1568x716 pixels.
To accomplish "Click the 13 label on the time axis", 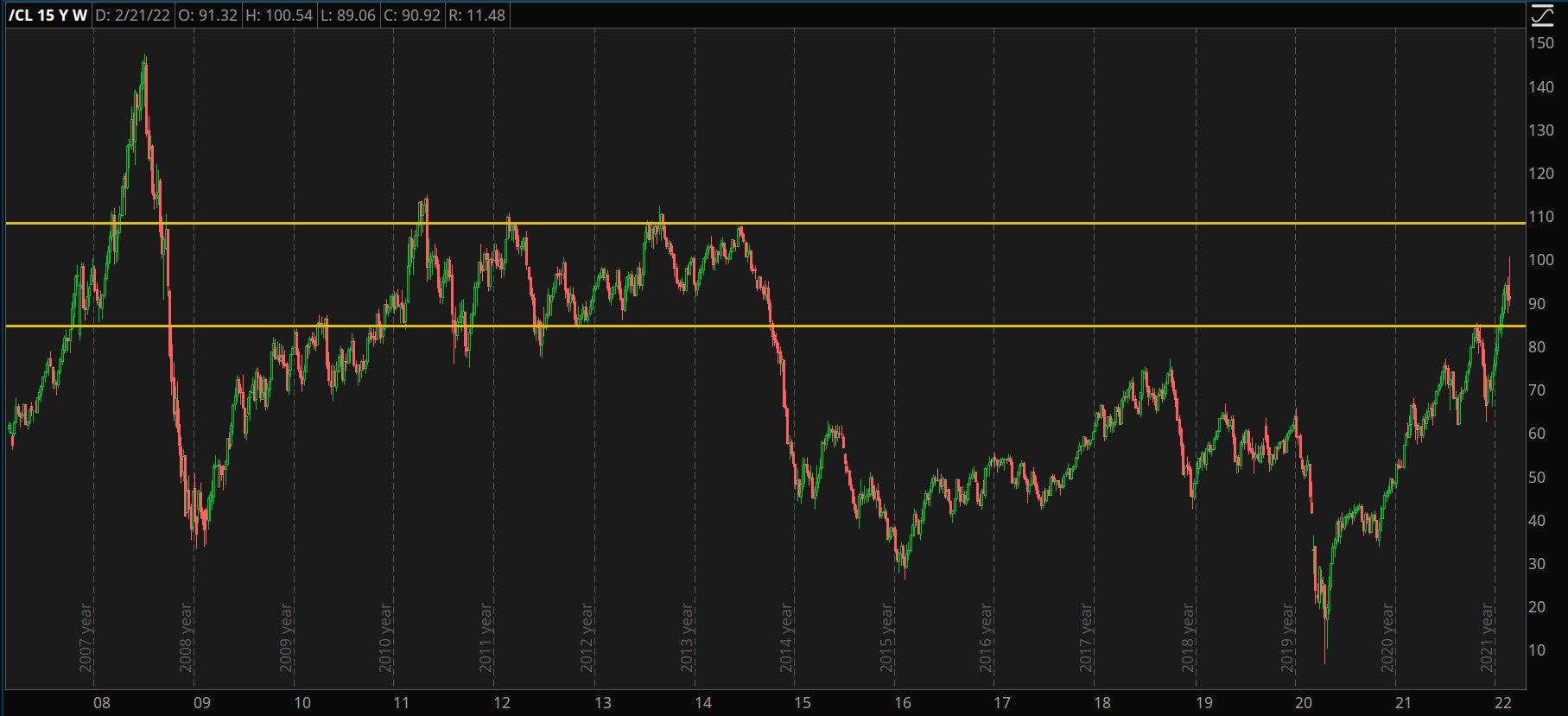I will click(x=603, y=702).
